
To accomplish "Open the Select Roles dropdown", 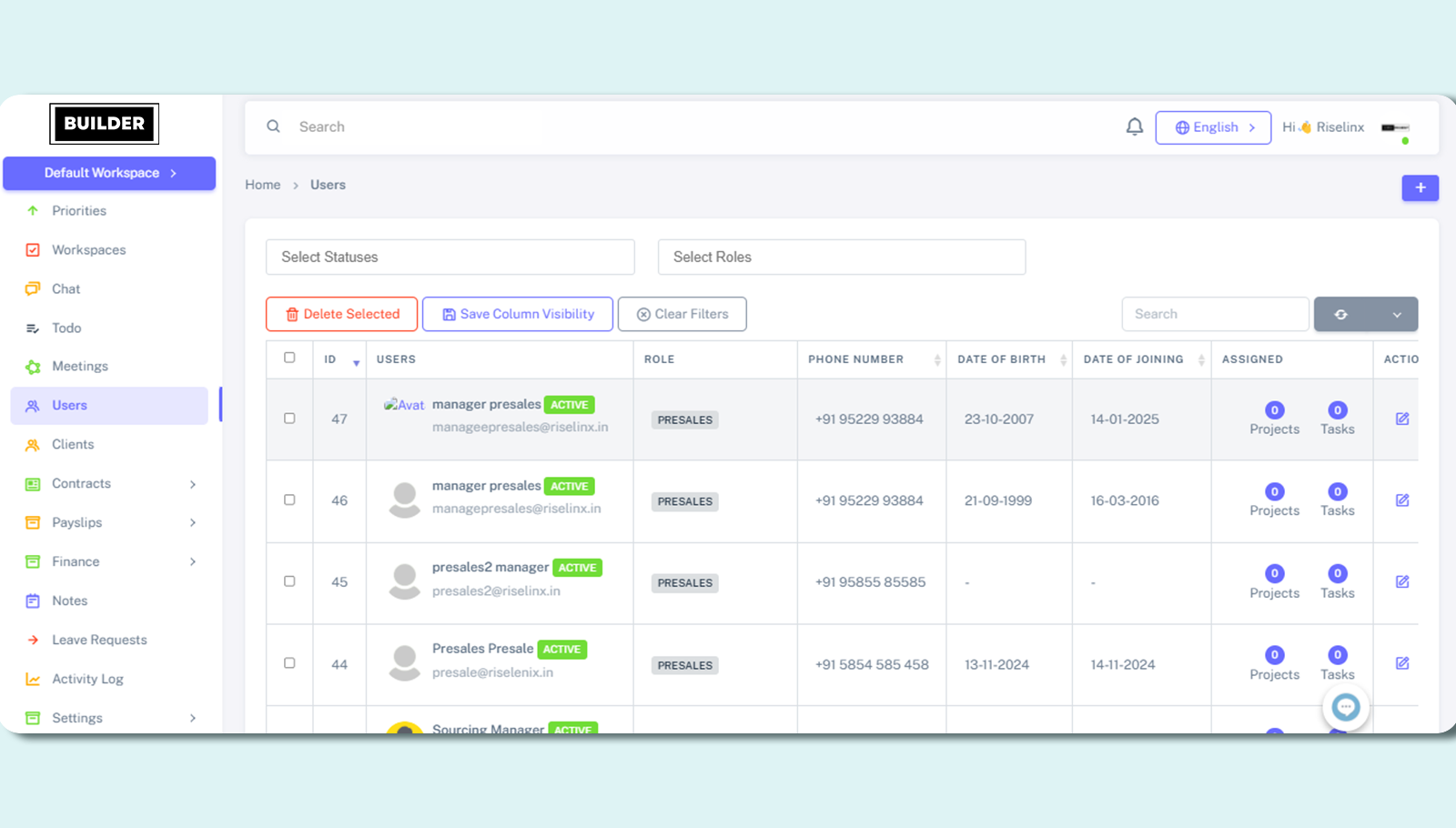I will (841, 257).
